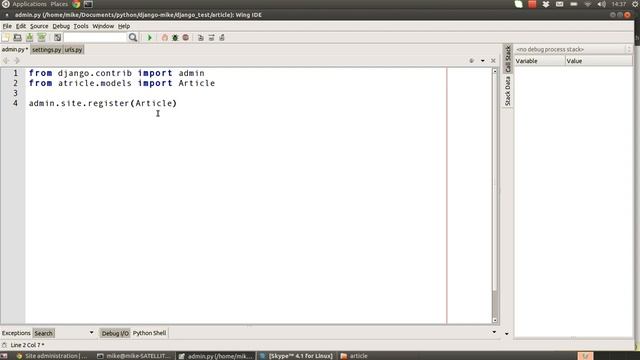Click on the 'atricle.models' text in line 2

point(95,83)
